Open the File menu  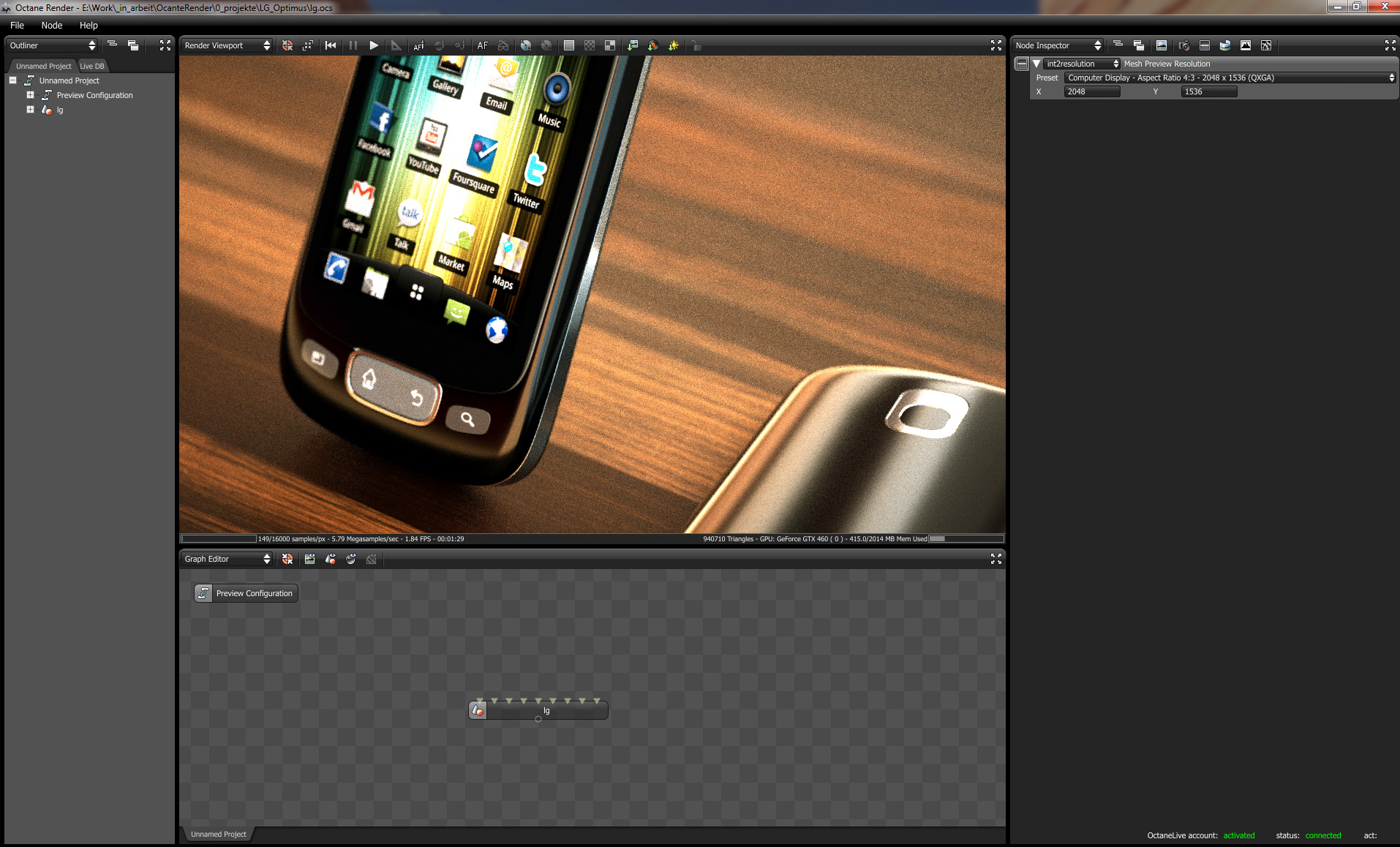(x=18, y=25)
